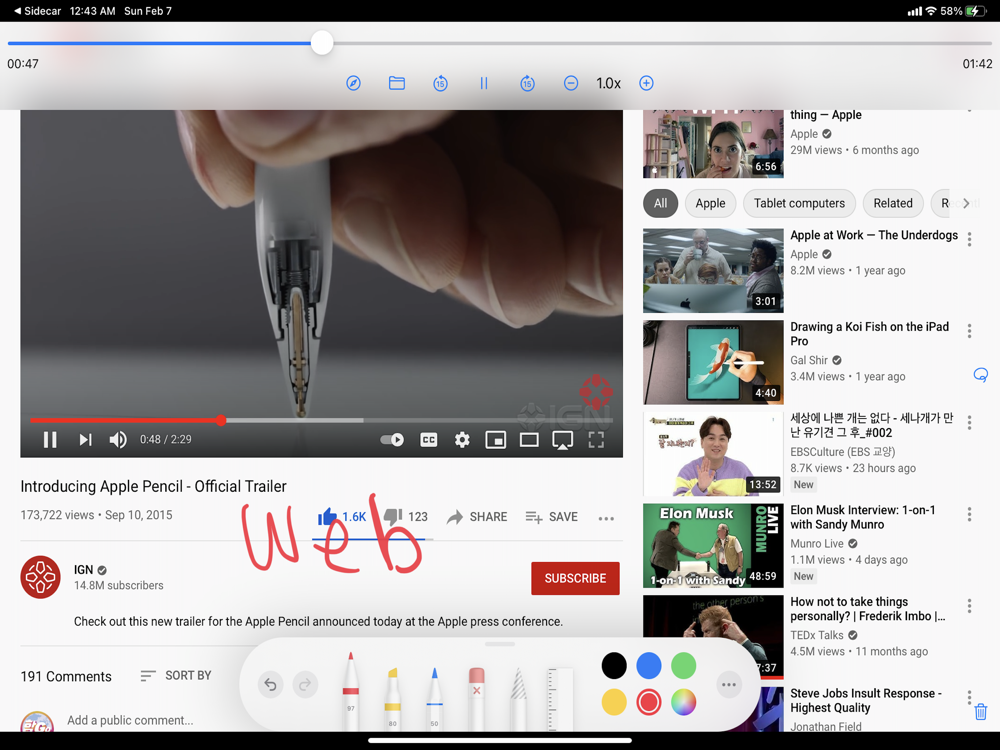Select the ruler tool

click(561, 698)
